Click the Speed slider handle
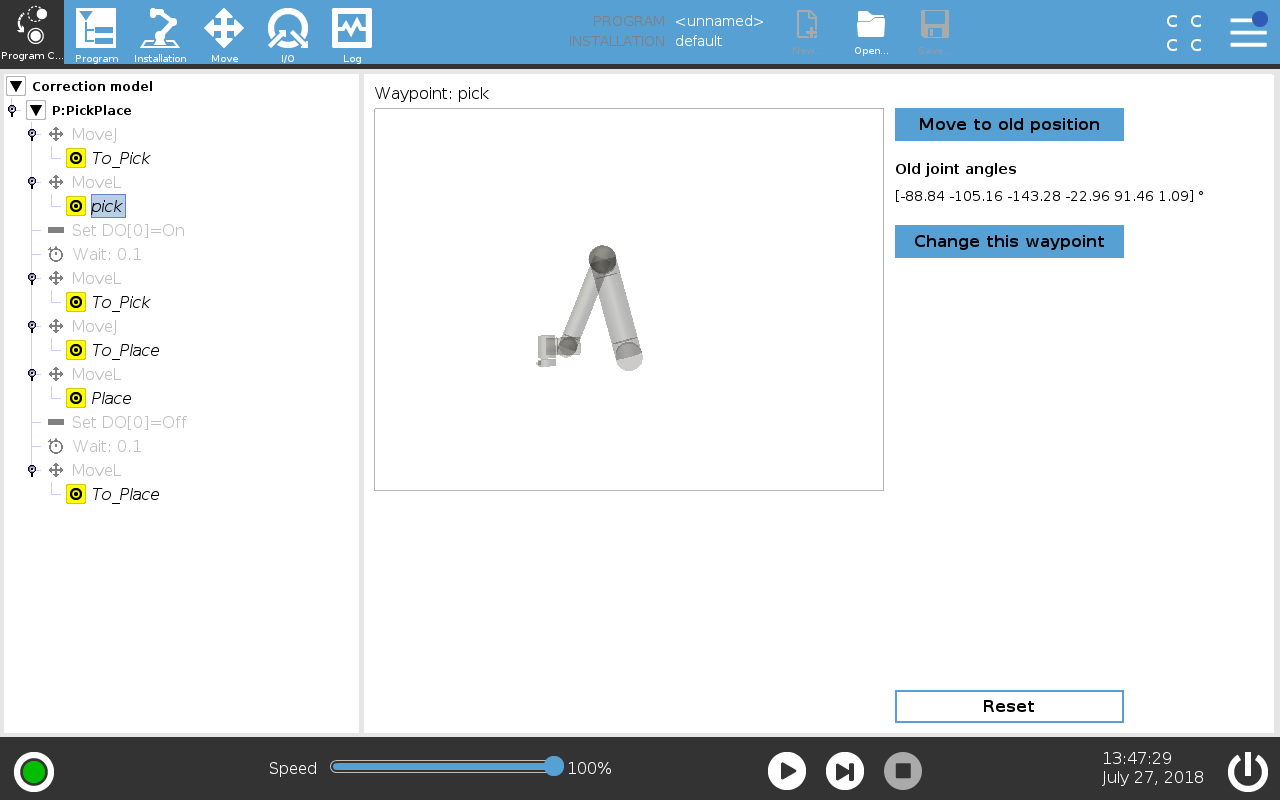The image size is (1280, 800). point(554,767)
